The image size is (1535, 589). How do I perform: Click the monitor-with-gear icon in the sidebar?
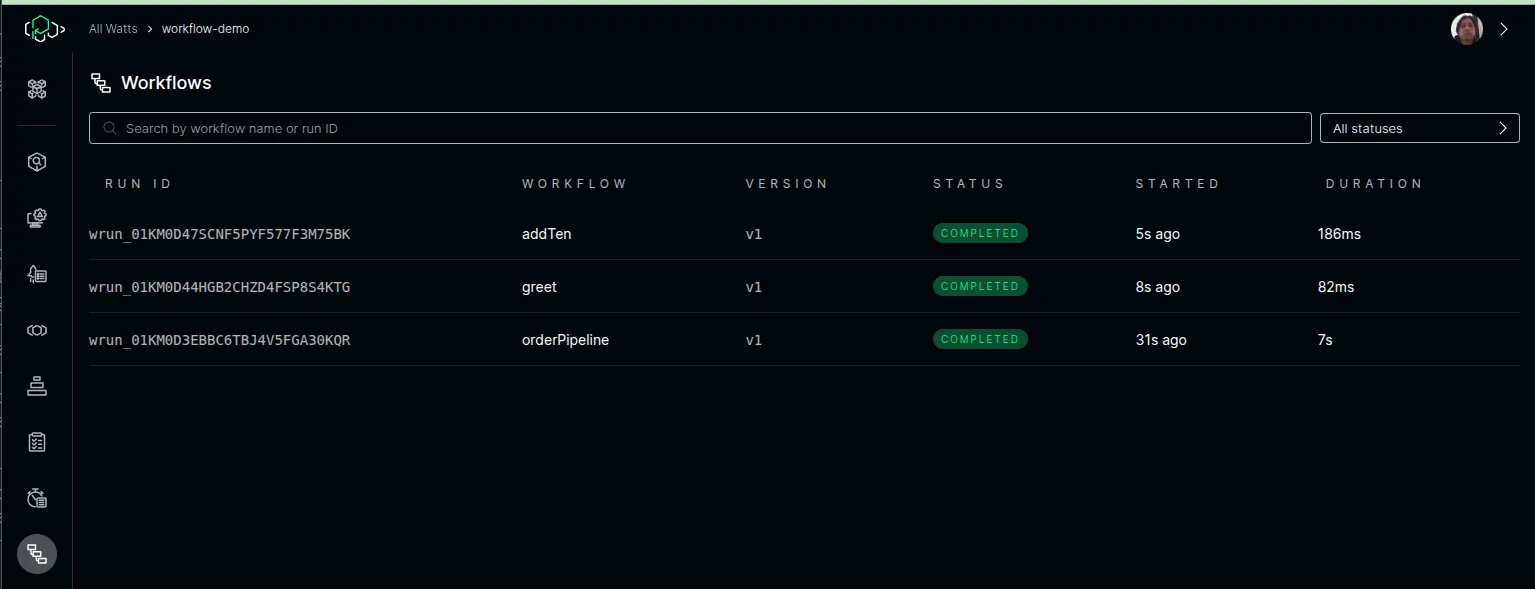pos(37,218)
